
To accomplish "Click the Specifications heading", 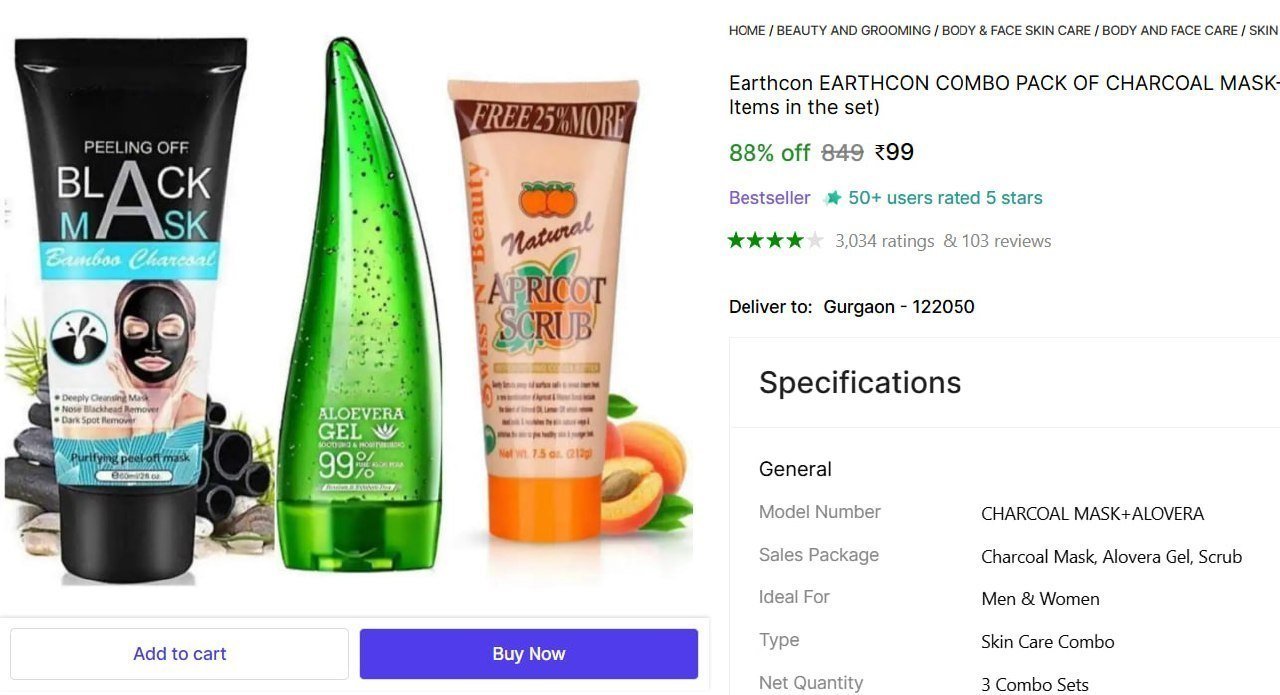I will 860,383.
